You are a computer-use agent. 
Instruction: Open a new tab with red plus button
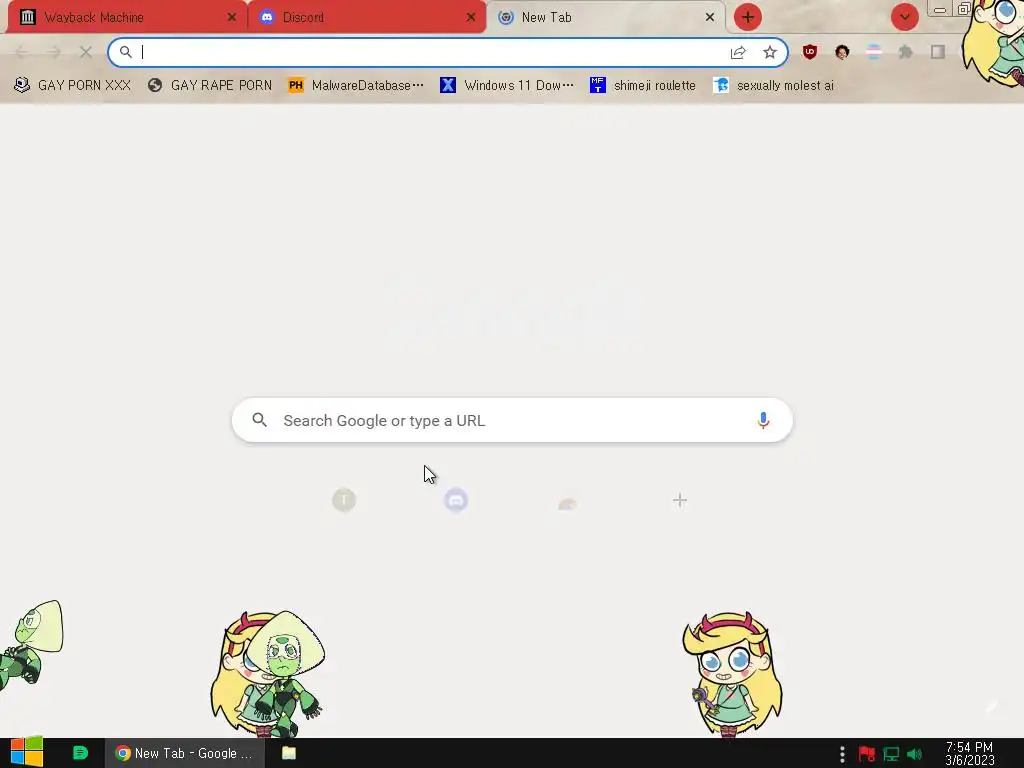point(748,17)
